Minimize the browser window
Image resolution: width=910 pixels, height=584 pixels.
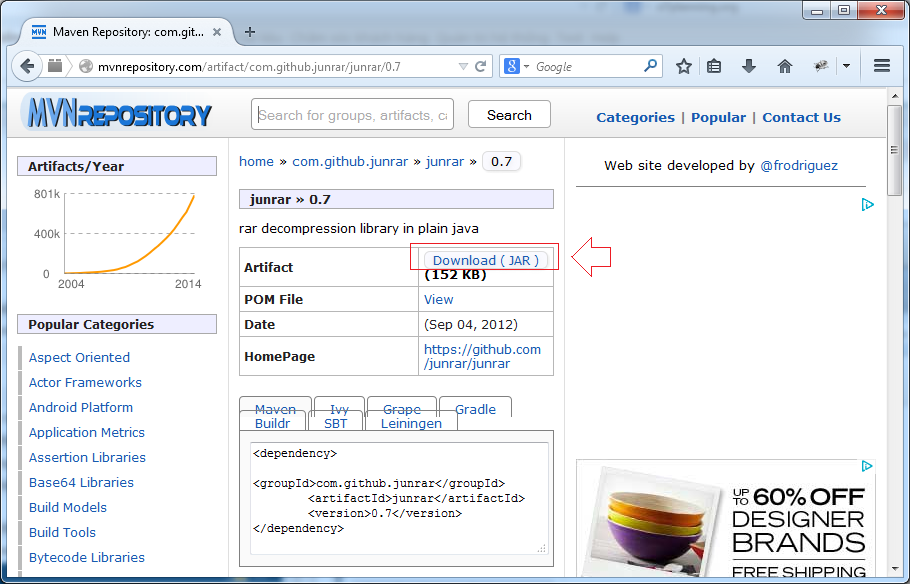pos(817,10)
